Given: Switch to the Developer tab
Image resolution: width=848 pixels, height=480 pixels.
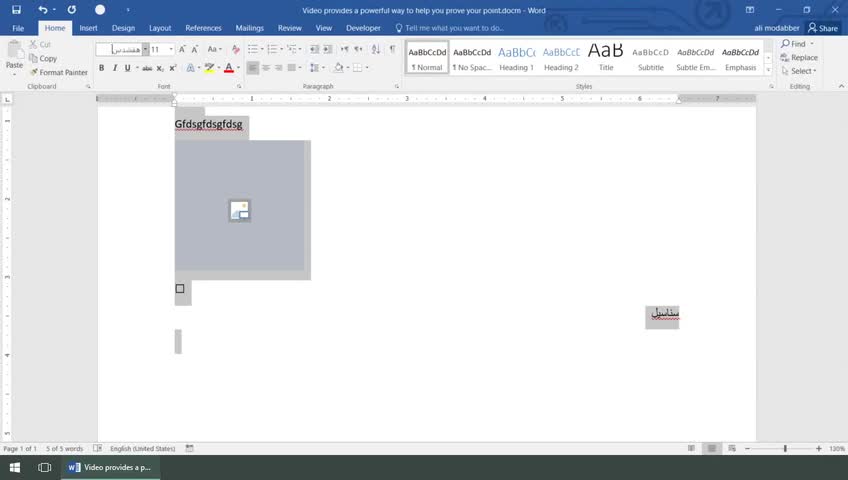Looking at the screenshot, I should [x=363, y=28].
